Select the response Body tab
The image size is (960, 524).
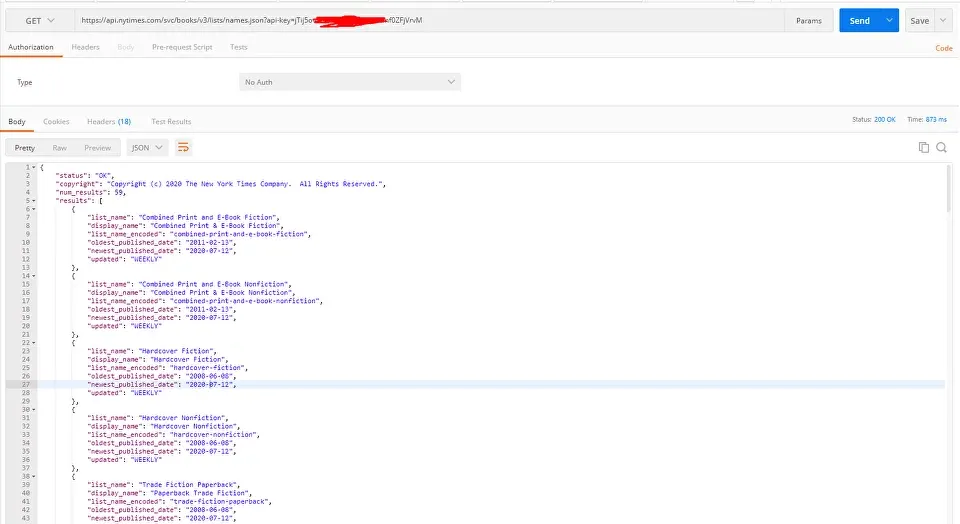17,121
